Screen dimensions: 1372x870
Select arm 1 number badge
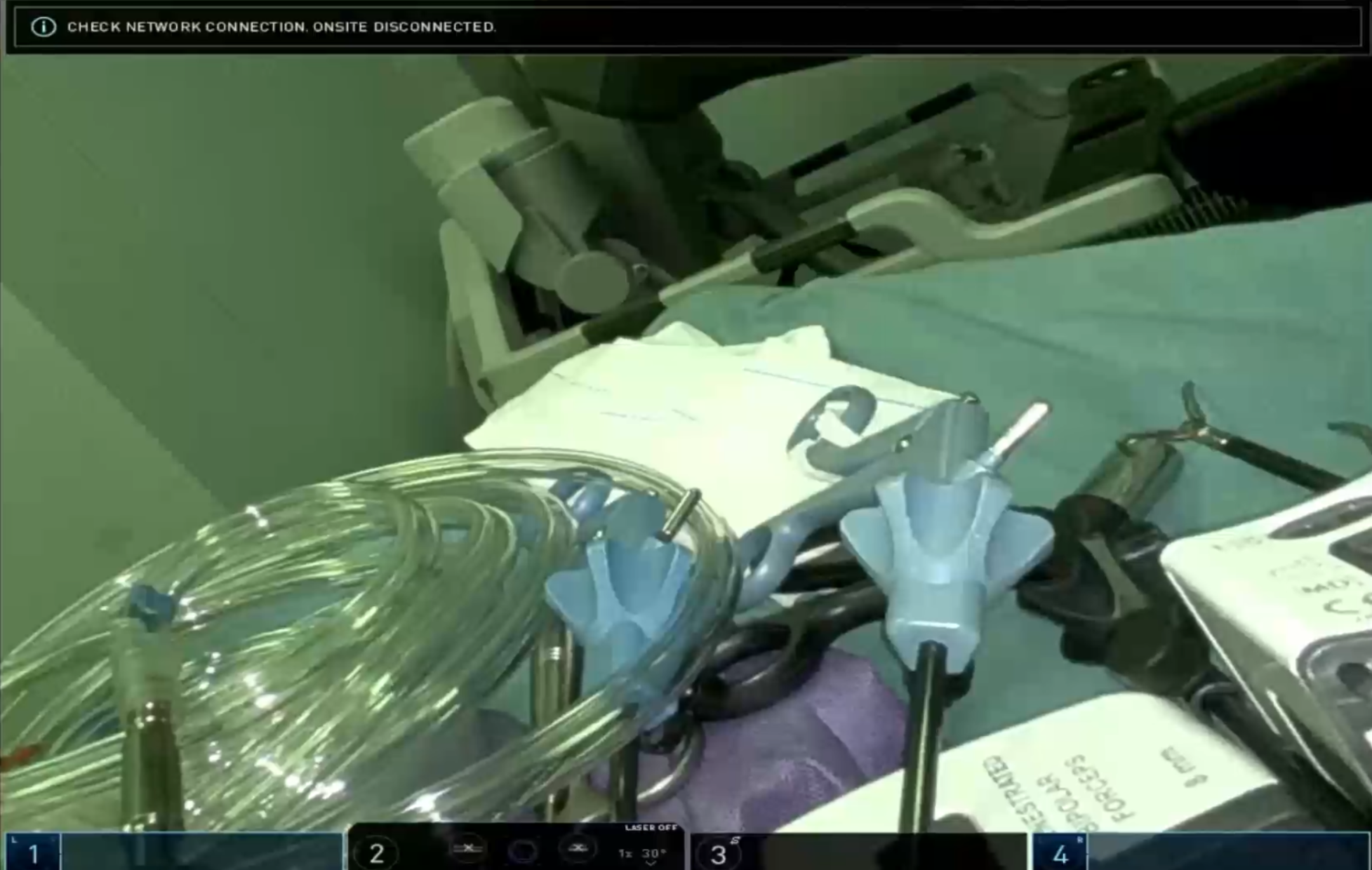coord(33,853)
